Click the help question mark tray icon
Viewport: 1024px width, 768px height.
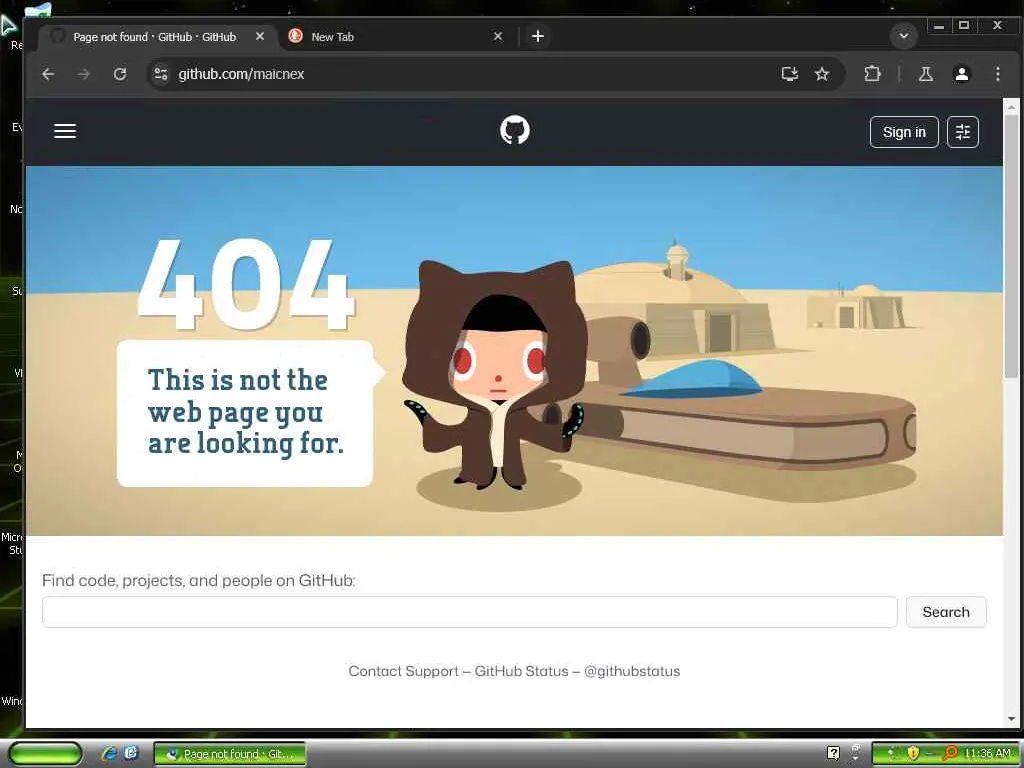pyautogui.click(x=833, y=753)
